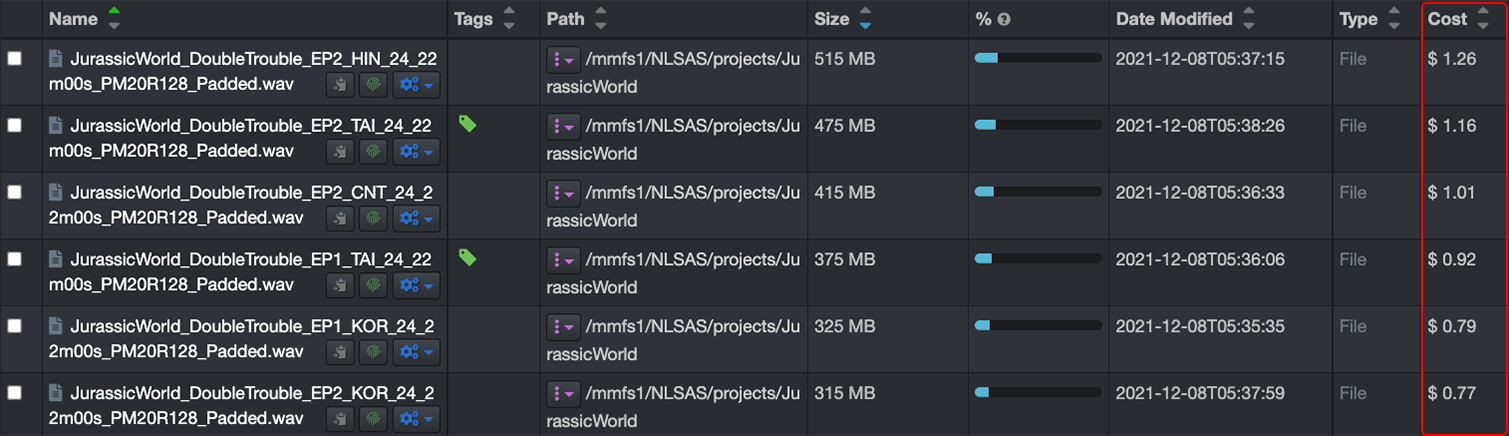Click the clipboard copy icon for EP2_TAI file
This screenshot has height=436, width=1509.
click(341, 152)
